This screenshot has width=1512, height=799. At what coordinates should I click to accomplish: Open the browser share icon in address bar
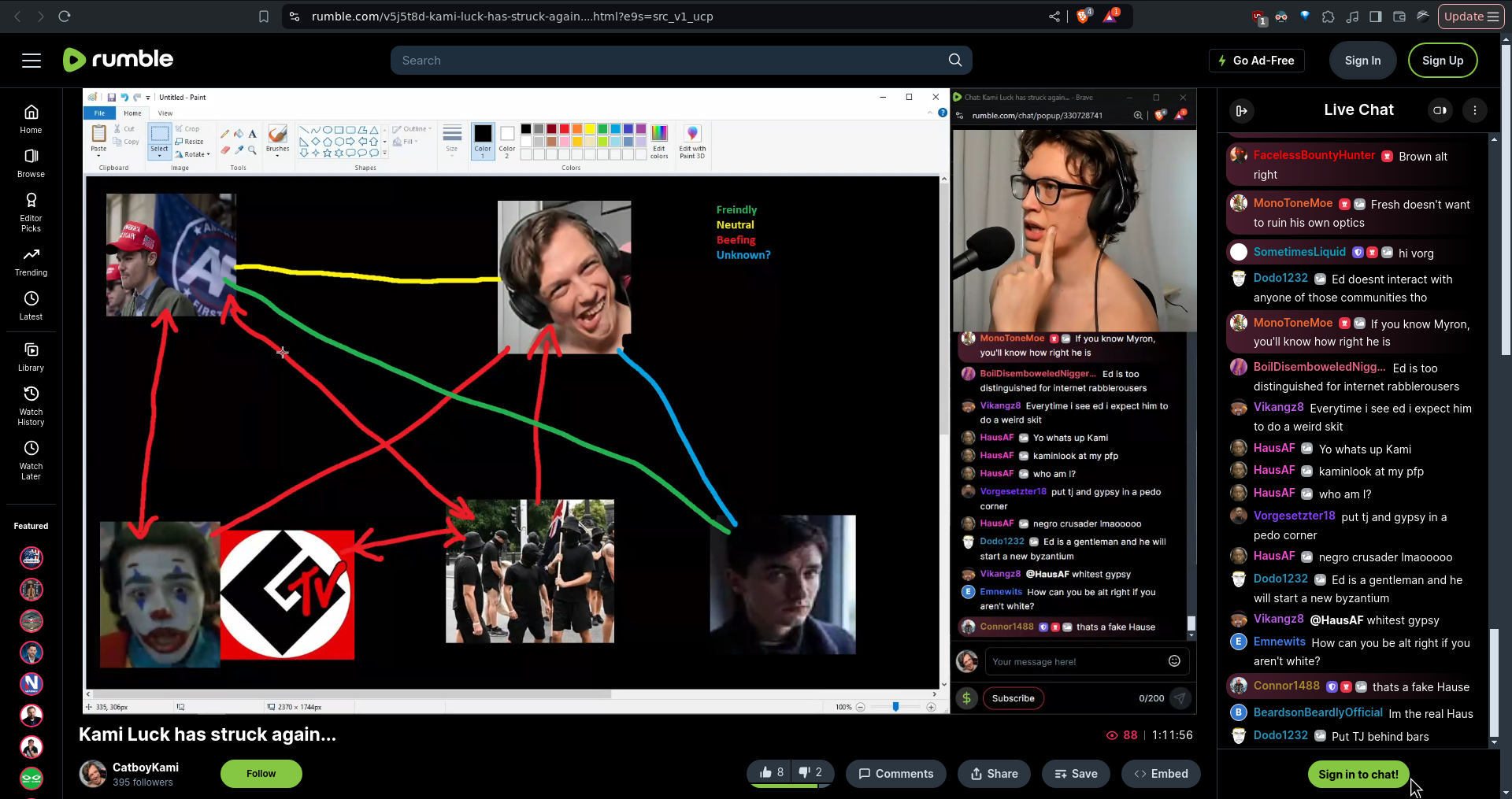coord(1054,16)
